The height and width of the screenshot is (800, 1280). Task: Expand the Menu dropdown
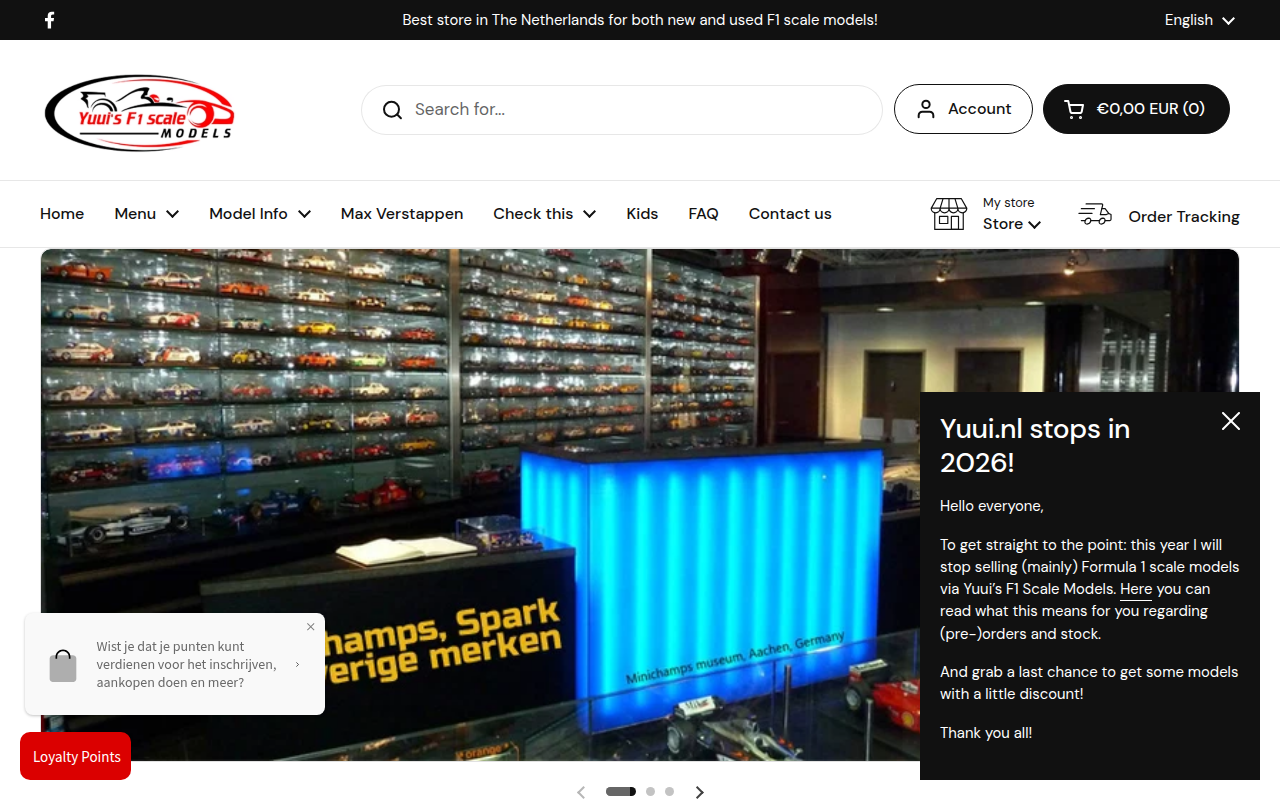(x=147, y=214)
